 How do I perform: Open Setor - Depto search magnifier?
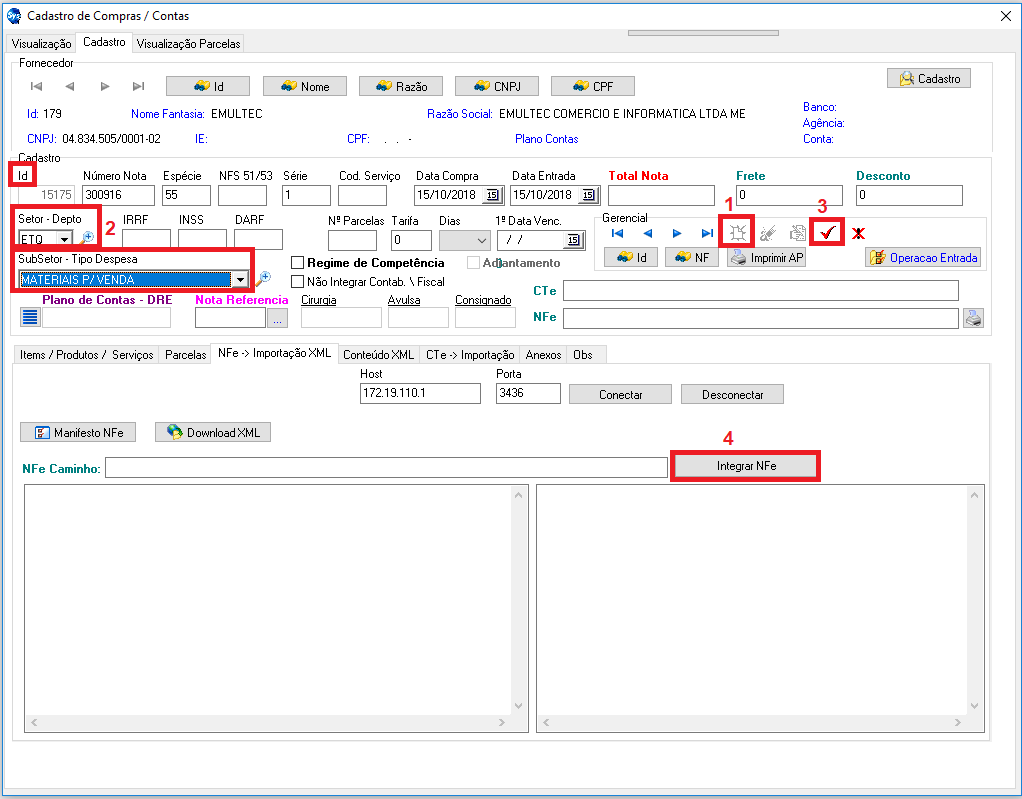[x=87, y=239]
